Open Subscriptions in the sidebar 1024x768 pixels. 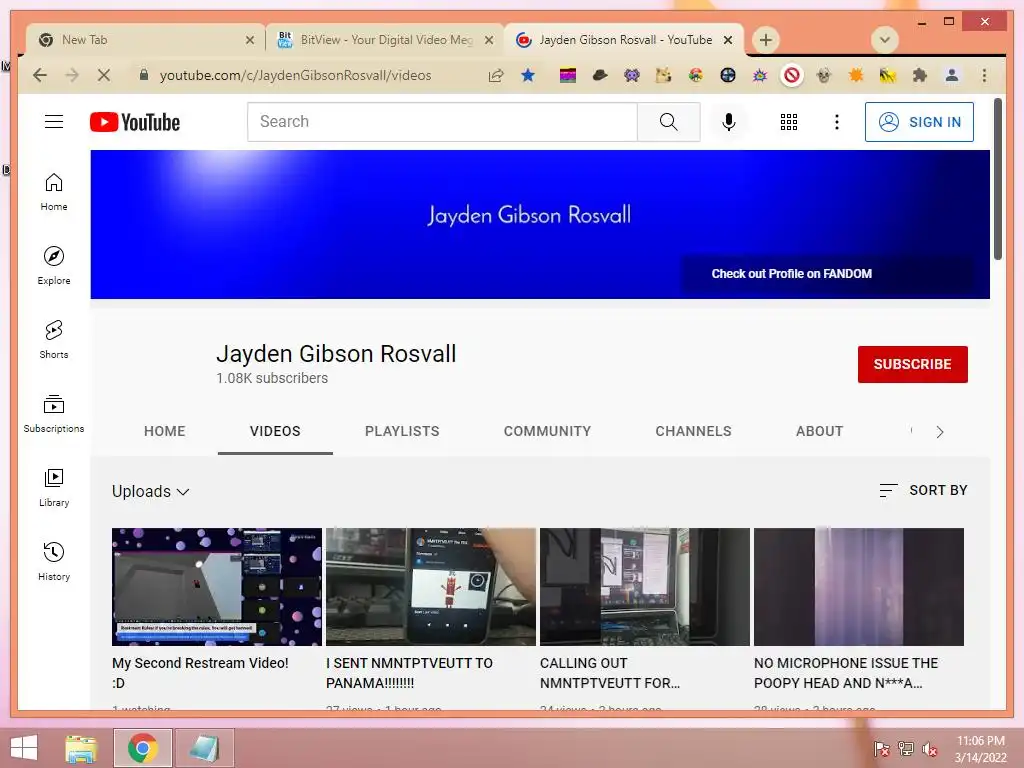click(x=54, y=413)
